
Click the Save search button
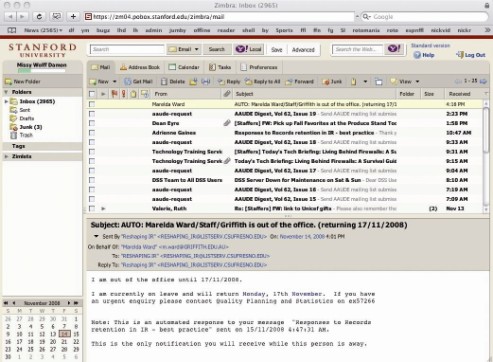click(276, 49)
